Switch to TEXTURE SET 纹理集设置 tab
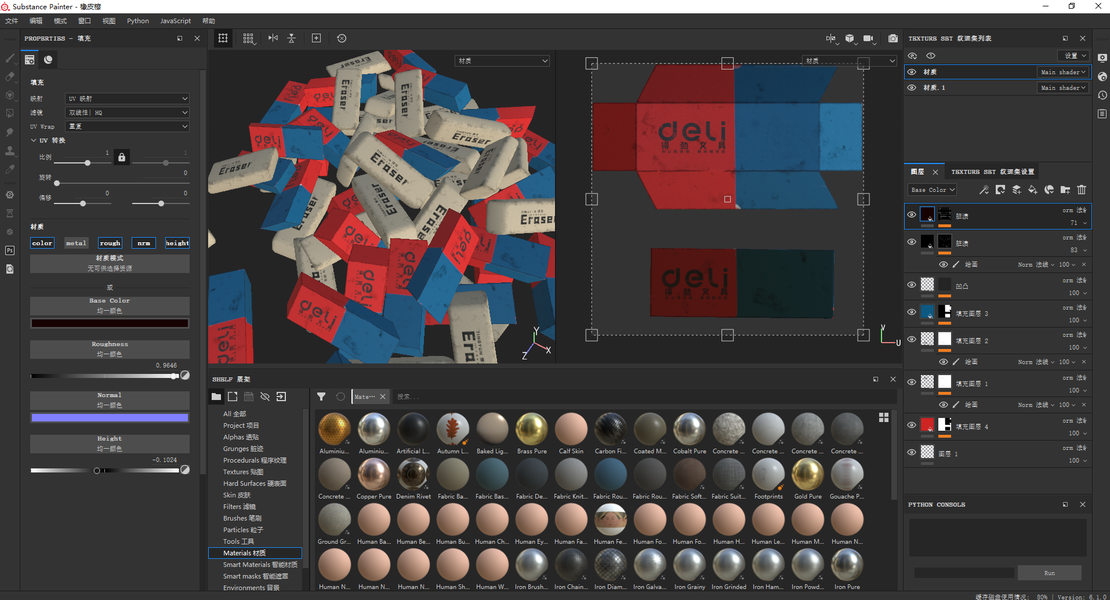 point(992,172)
